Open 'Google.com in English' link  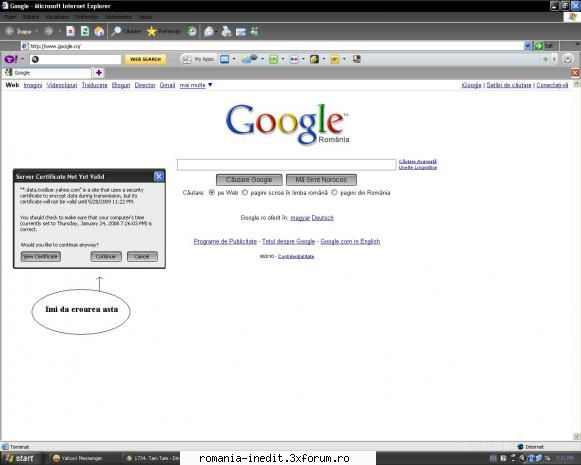click(x=350, y=242)
